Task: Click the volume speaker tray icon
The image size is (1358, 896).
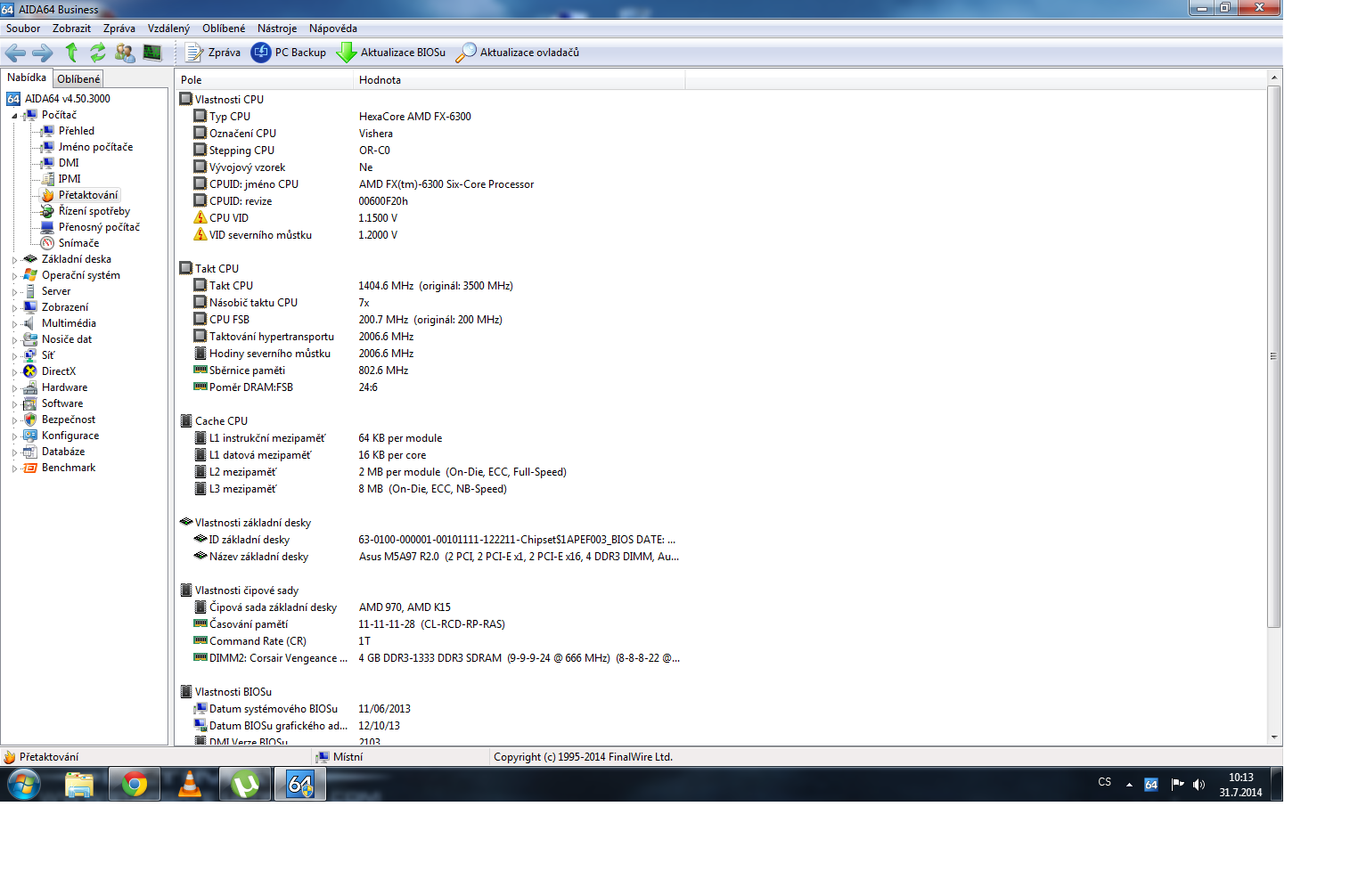Action: coord(1198,785)
